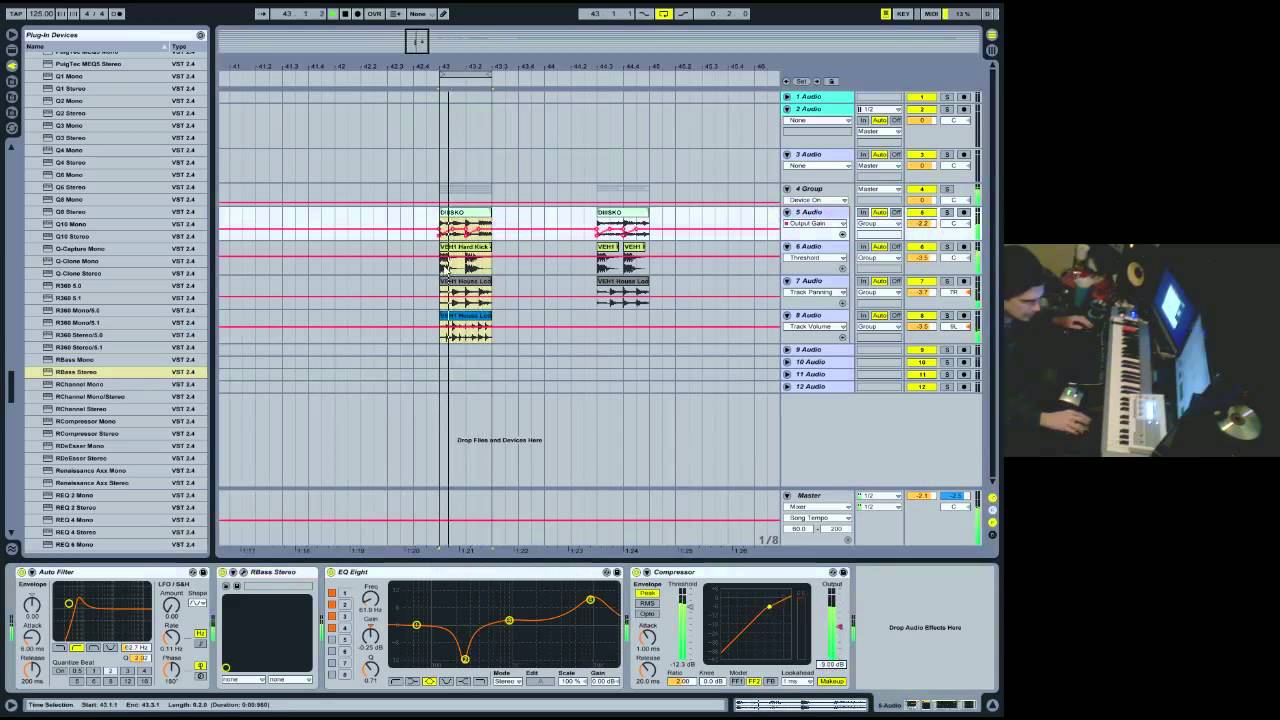Toggle the Compressor device activator
Viewport: 1280px width, 720px height.
[x=636, y=572]
